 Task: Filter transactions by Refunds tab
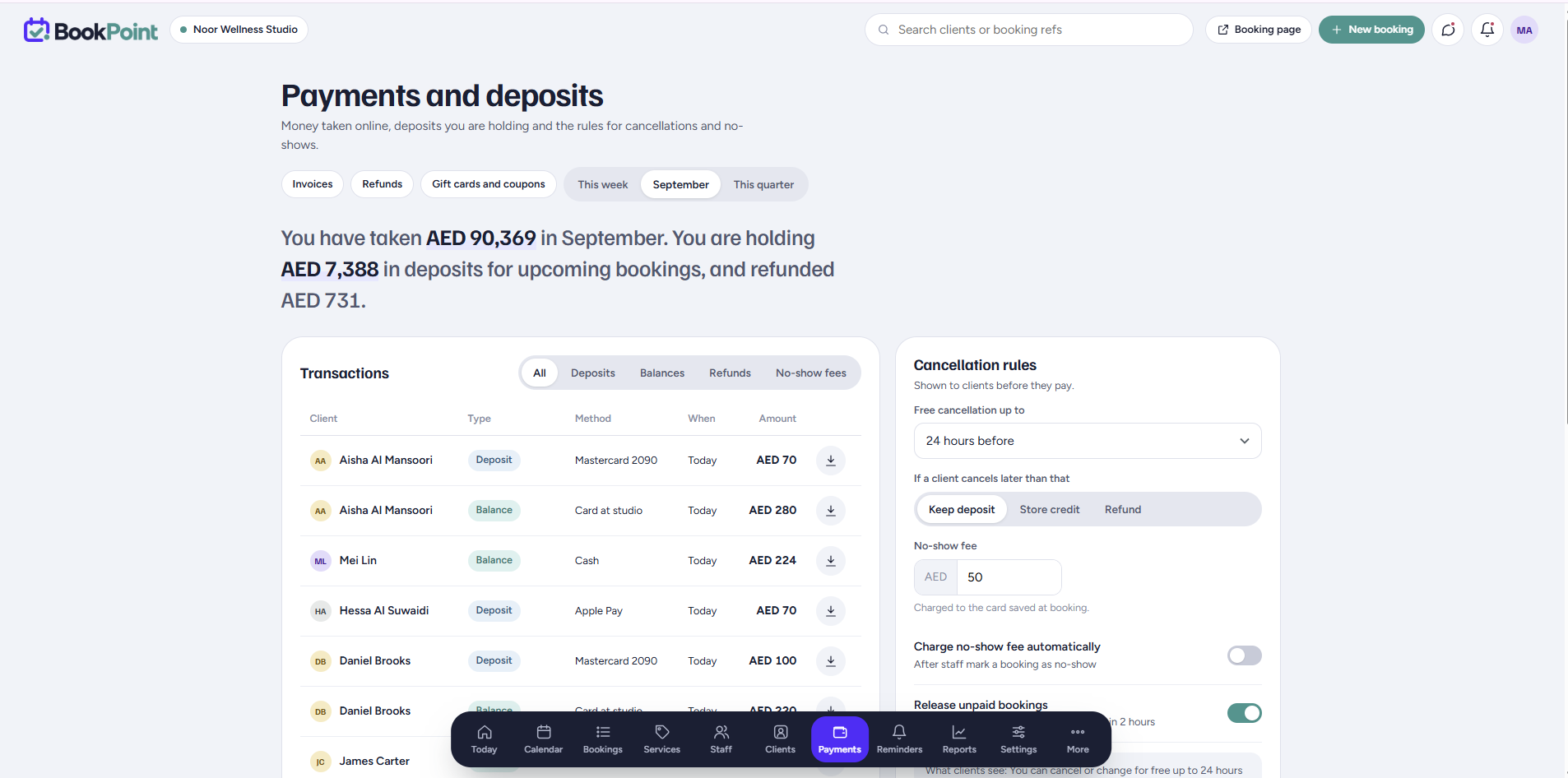tap(731, 373)
